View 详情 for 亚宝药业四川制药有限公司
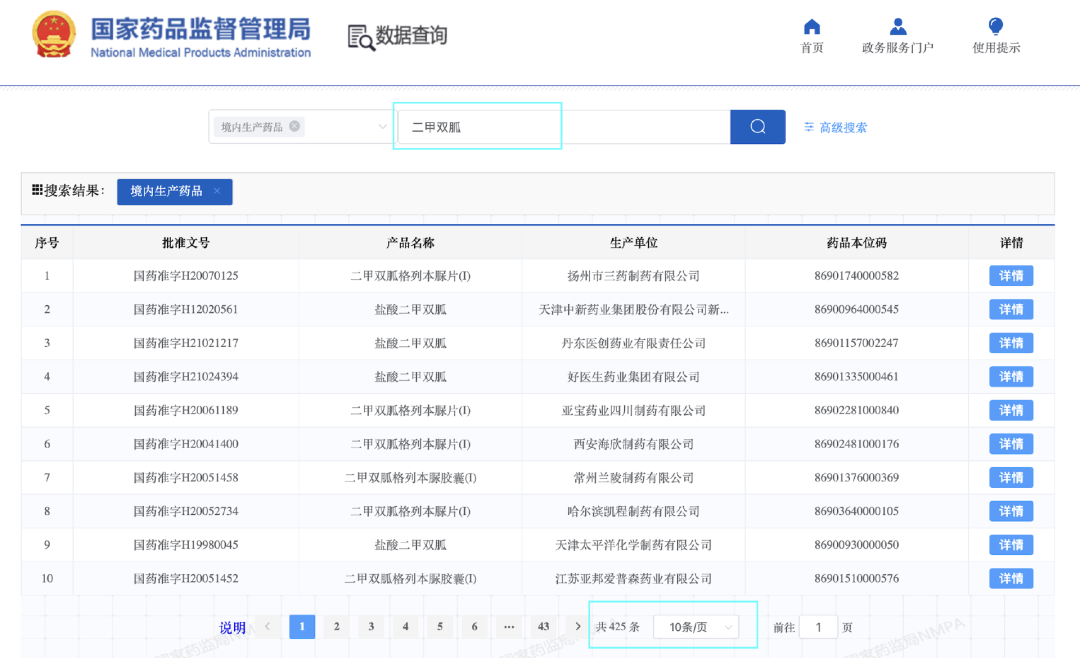1080x667 pixels. pos(1011,410)
